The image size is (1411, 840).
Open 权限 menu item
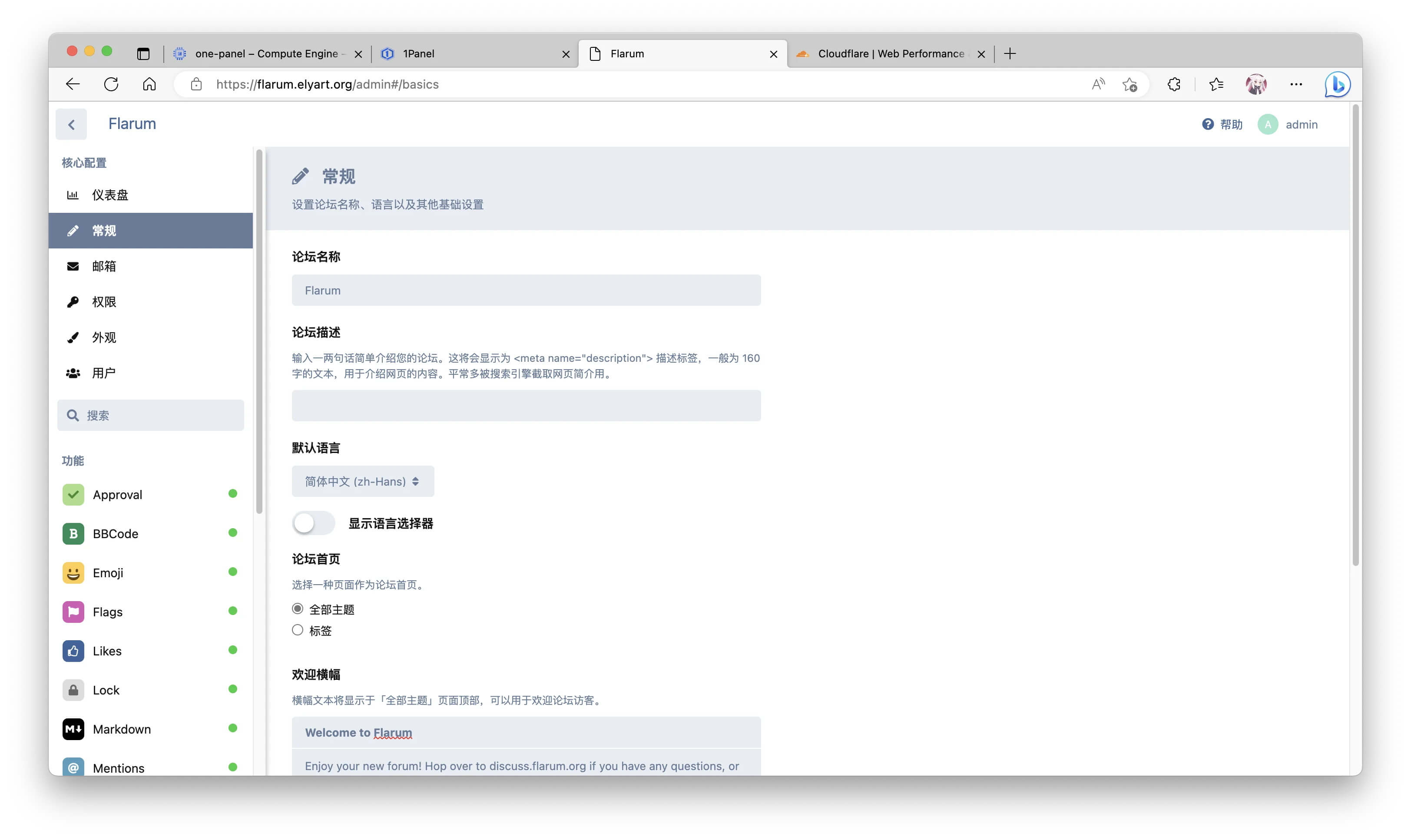(151, 302)
